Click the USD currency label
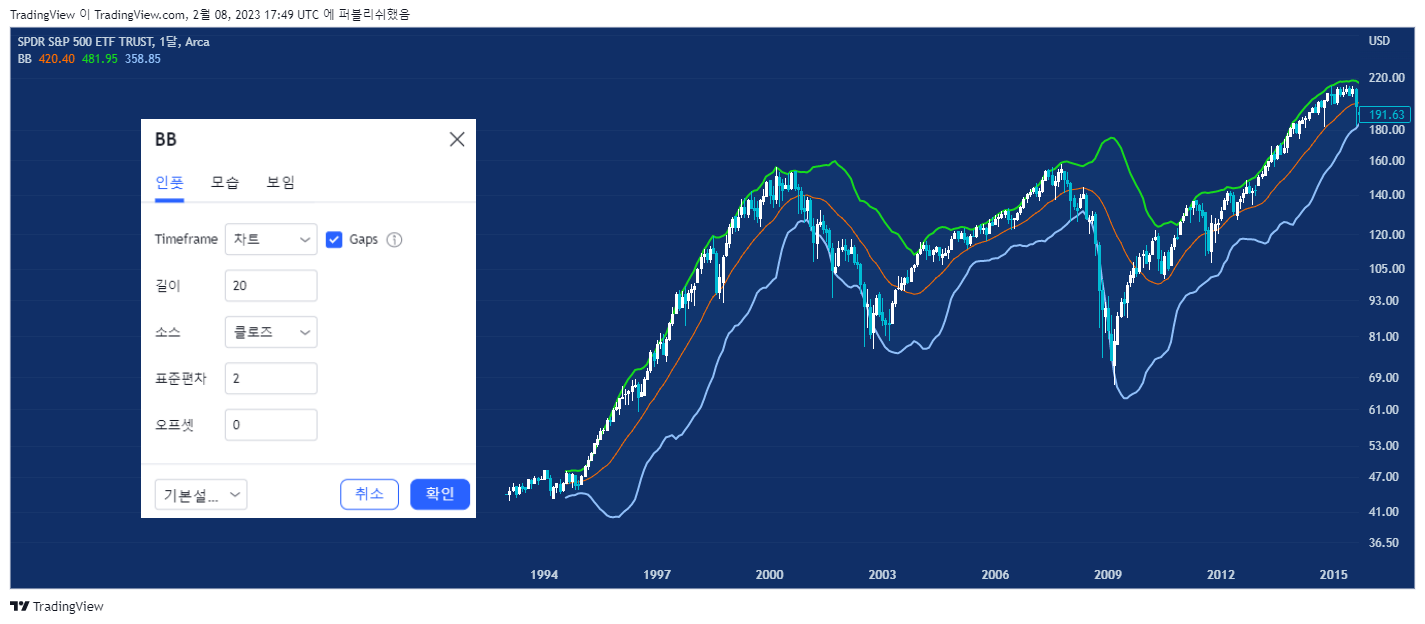This screenshot has width=1425, height=624. [x=1379, y=41]
